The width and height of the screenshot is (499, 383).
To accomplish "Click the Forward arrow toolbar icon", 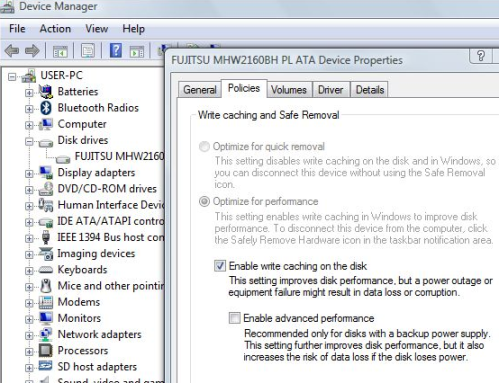I will tap(32, 51).
